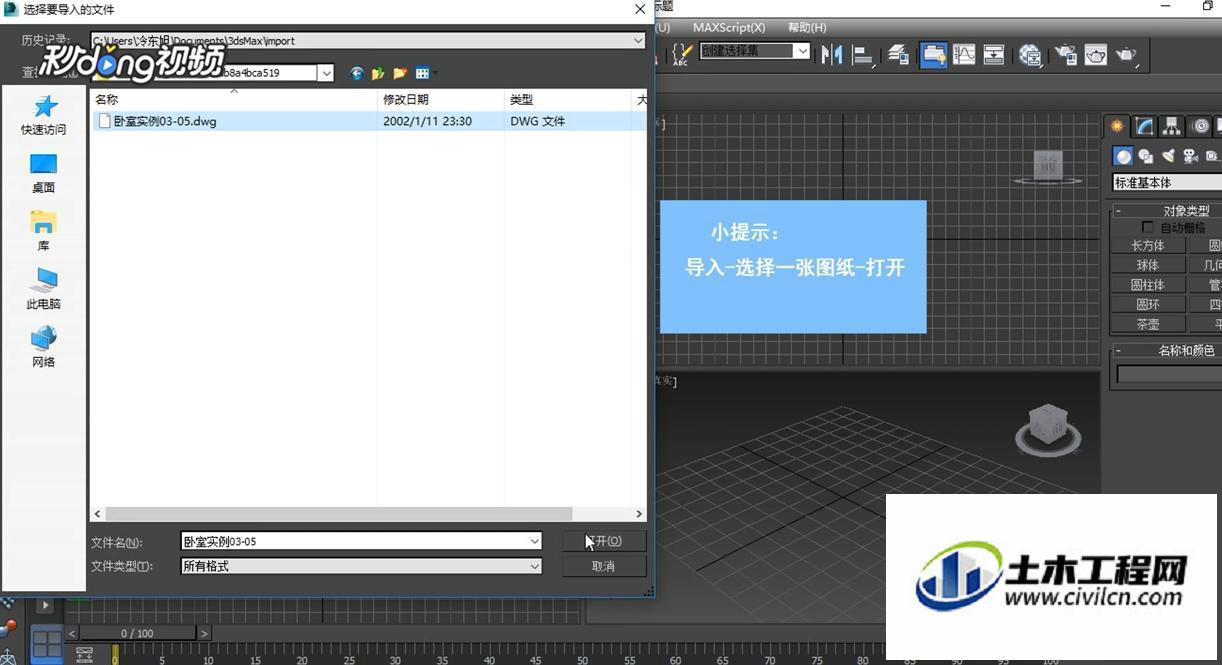Screen dimensions: 1222x665
Task: Open the Rendered Frame Window icon
Action: (1096, 54)
